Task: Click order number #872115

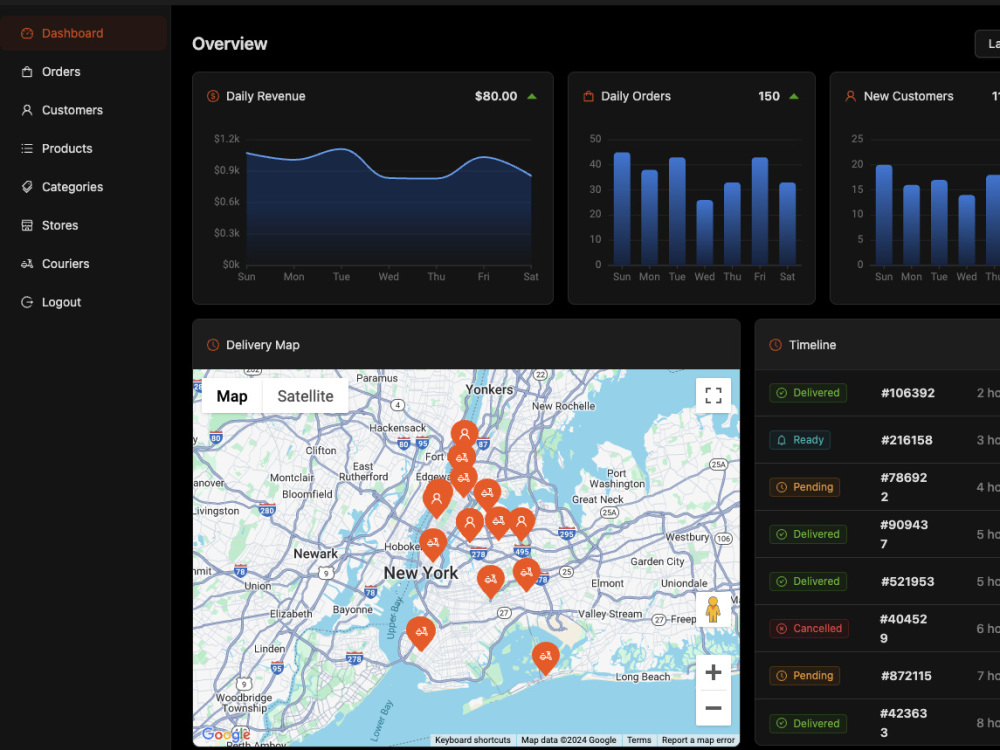Action: tap(906, 676)
